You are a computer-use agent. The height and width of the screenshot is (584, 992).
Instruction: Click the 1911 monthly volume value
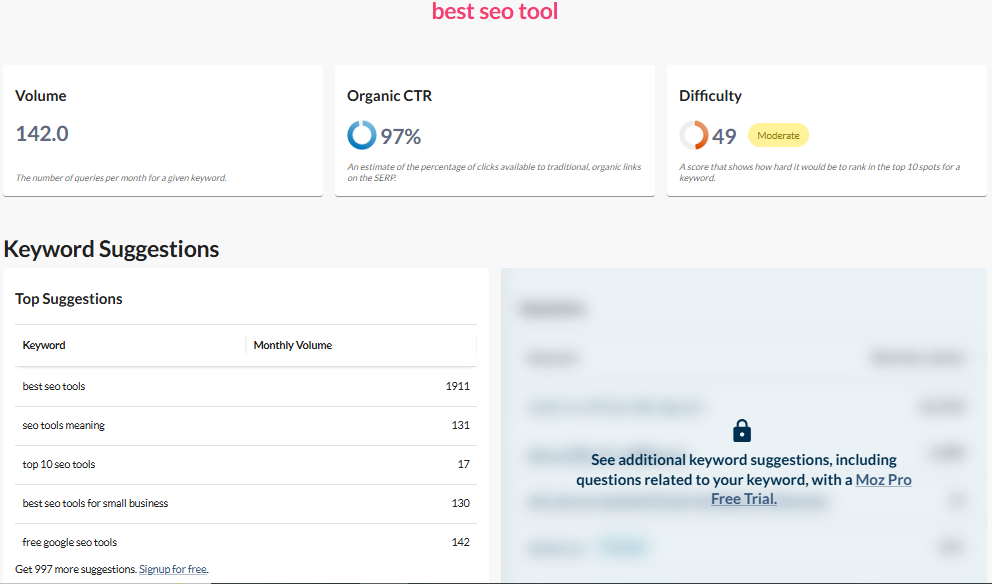[x=457, y=386]
